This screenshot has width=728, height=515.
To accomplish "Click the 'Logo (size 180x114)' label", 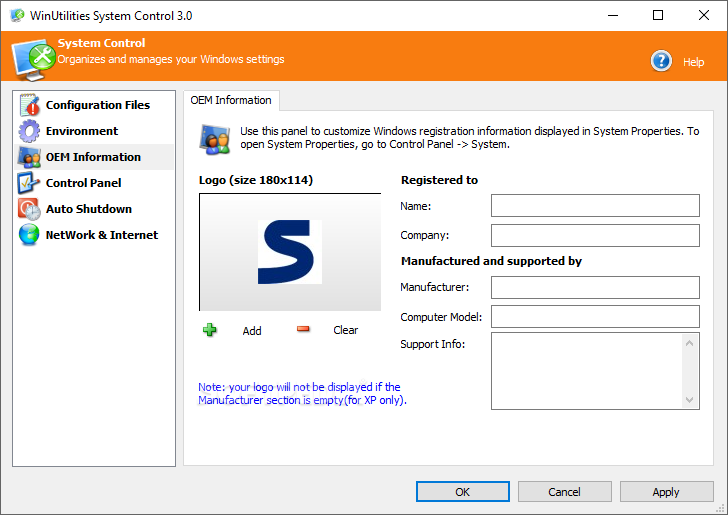I will pyautogui.click(x=256, y=180).
